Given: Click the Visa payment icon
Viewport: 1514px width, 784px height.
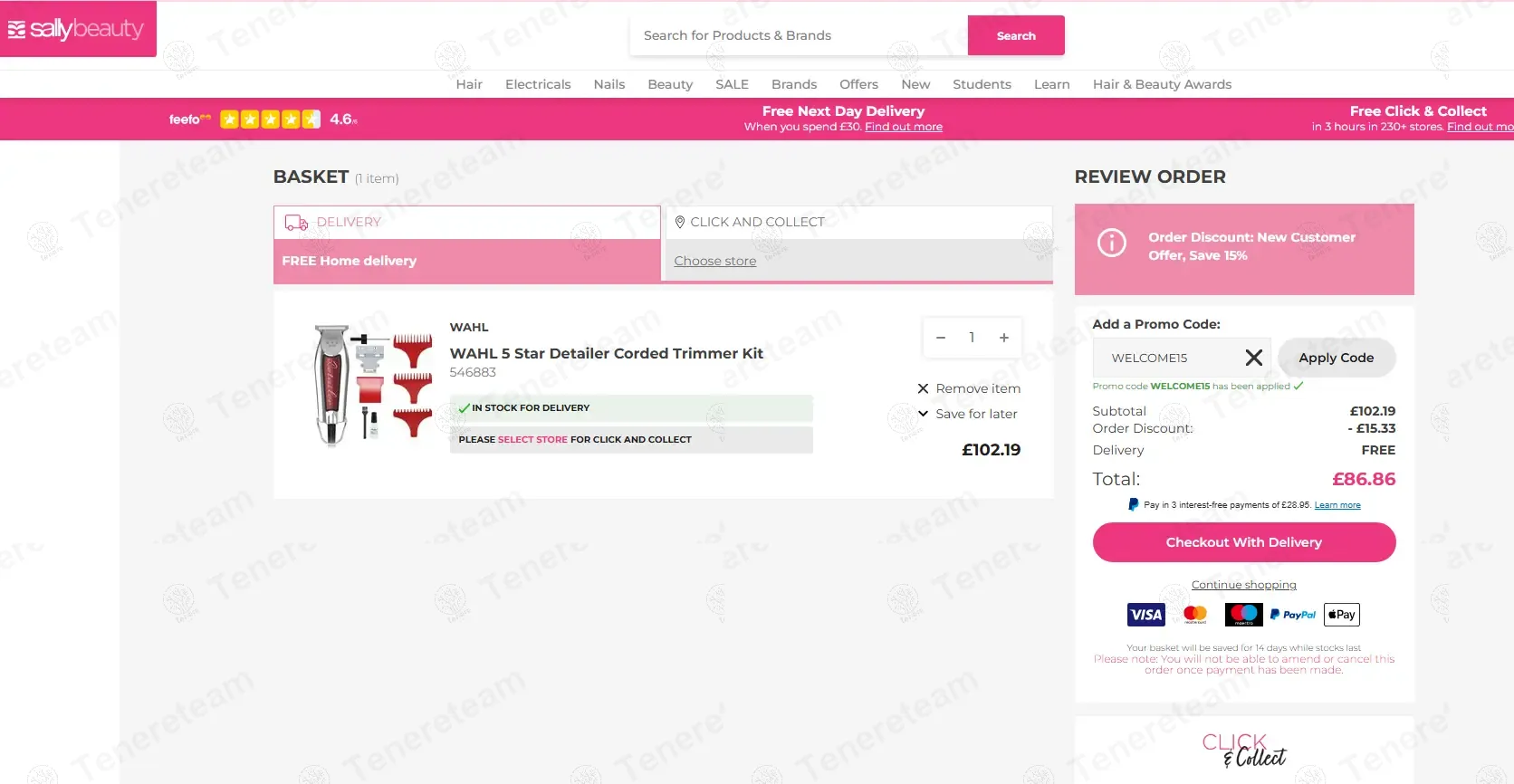Looking at the screenshot, I should (1145, 615).
